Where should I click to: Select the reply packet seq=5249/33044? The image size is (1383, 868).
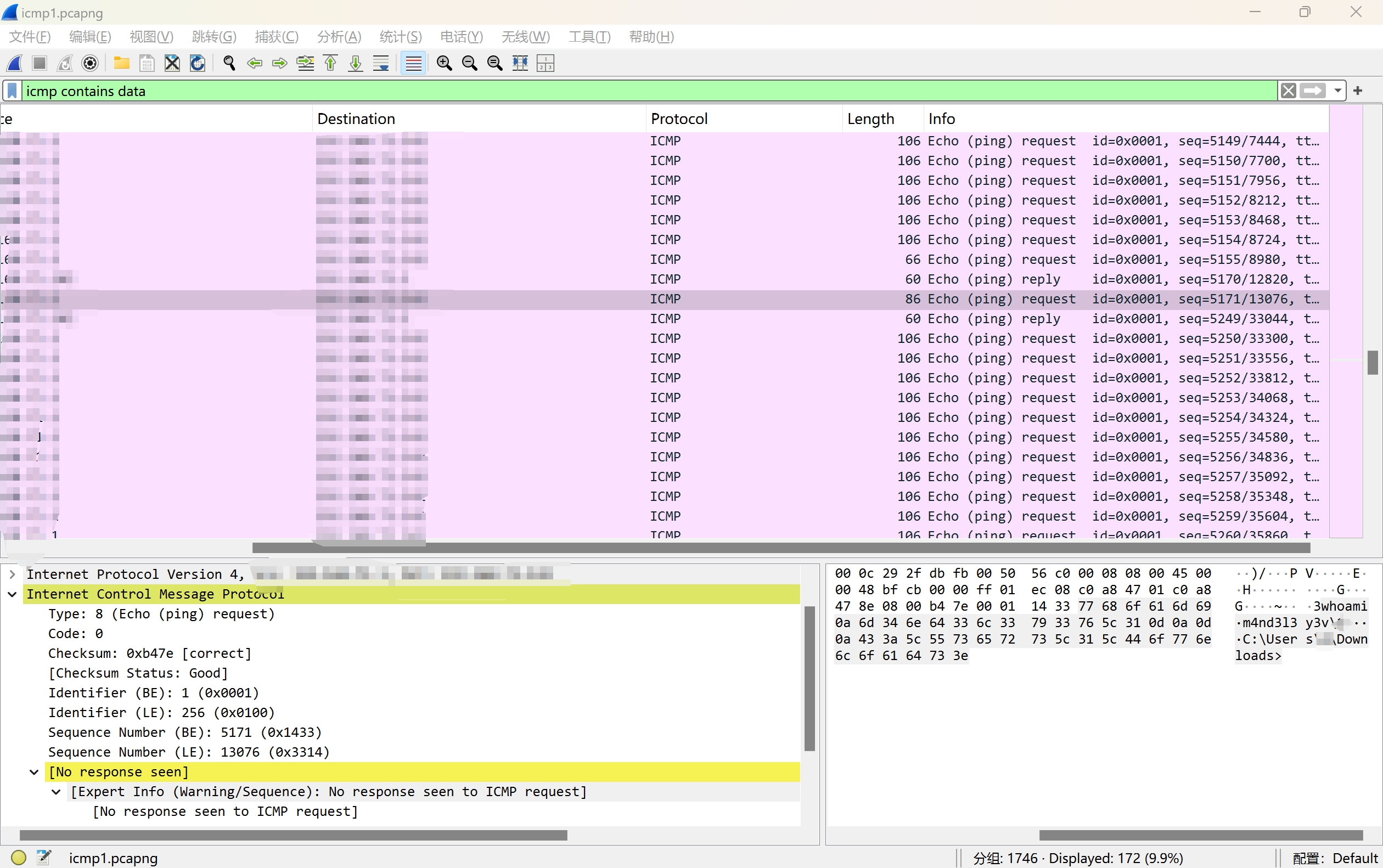664,319
